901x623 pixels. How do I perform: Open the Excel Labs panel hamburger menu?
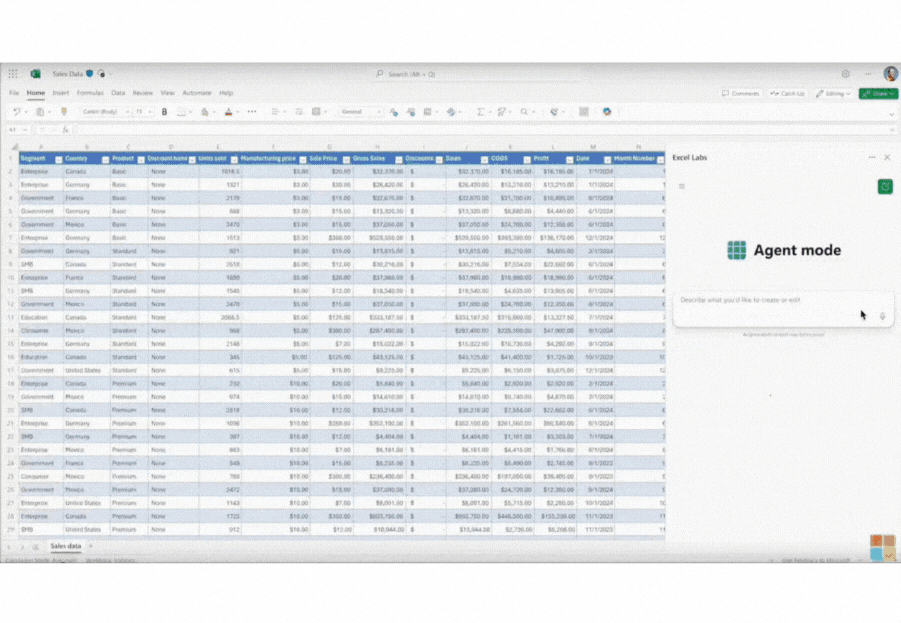[x=682, y=187]
